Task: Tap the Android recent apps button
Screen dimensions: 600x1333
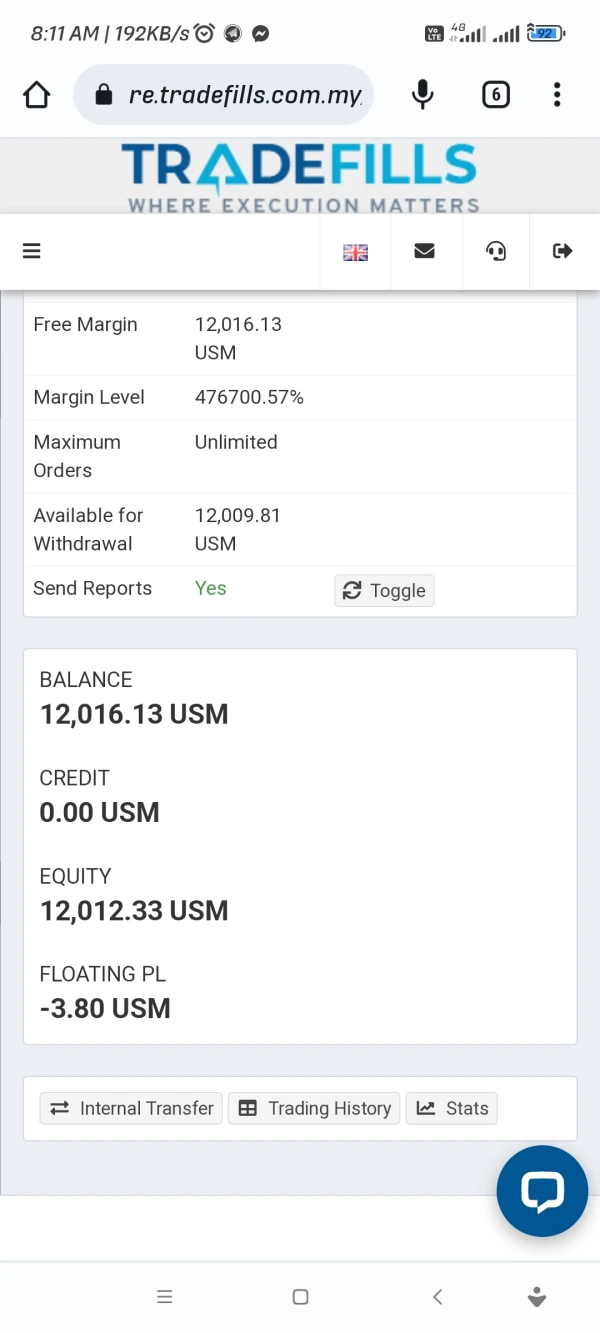Action: click(165, 1297)
